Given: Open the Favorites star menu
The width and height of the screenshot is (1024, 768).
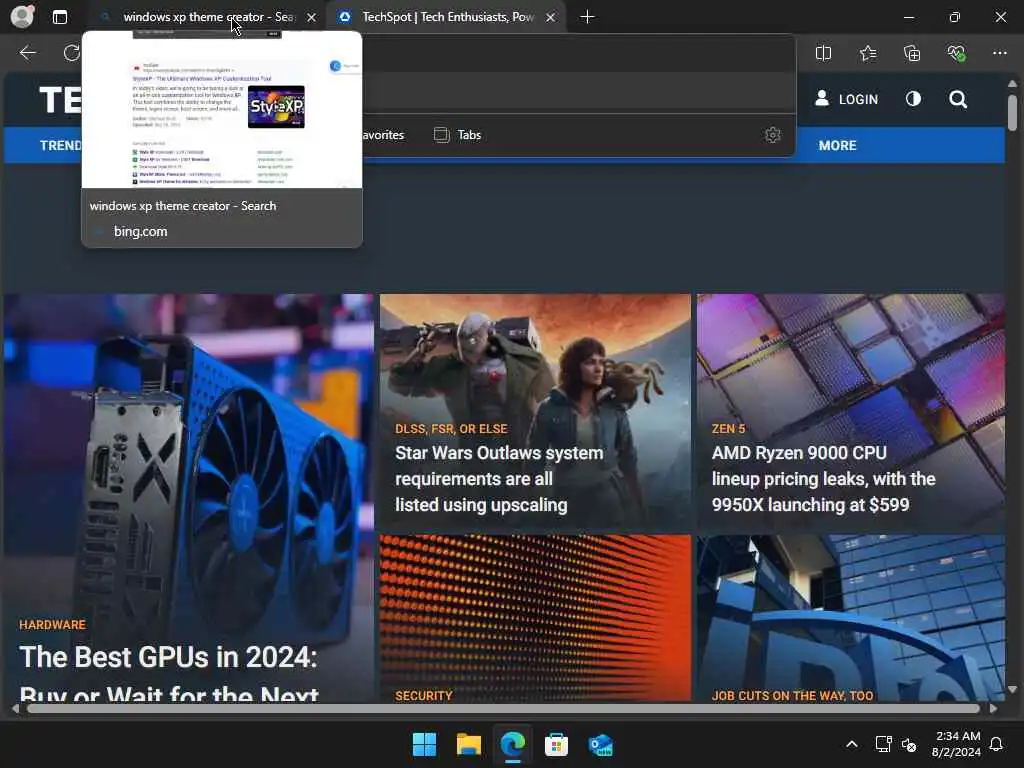Looking at the screenshot, I should coord(868,54).
